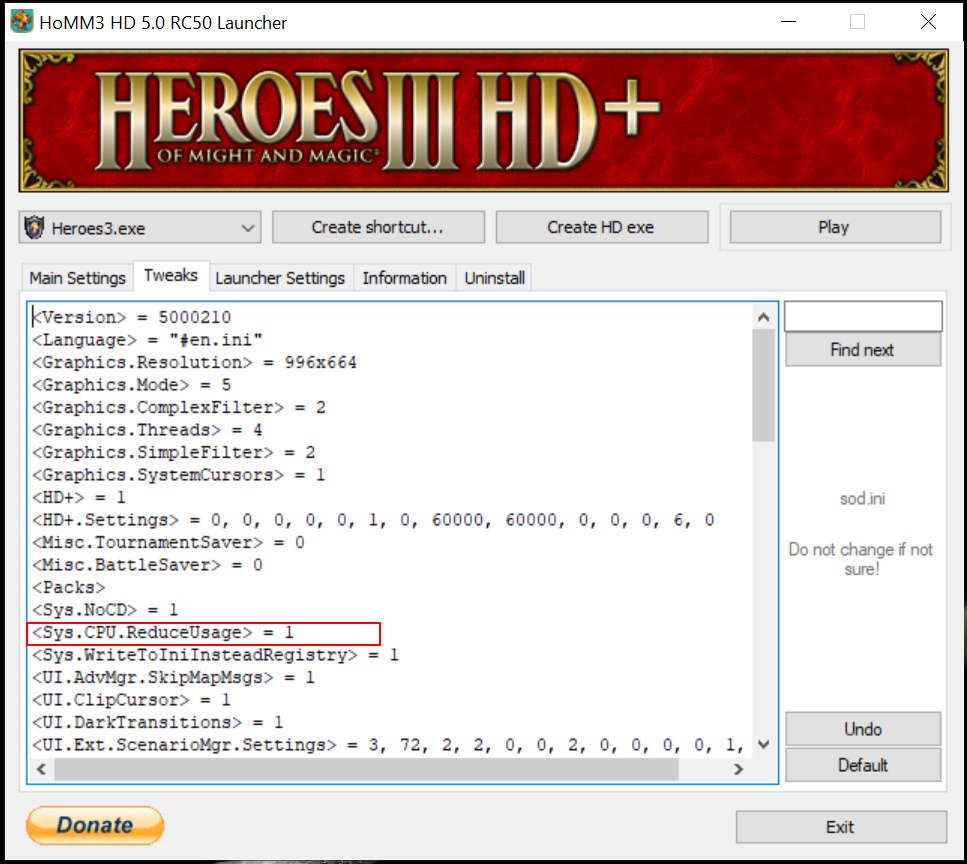
Task: Open the Uninstall tab
Action: click(495, 278)
